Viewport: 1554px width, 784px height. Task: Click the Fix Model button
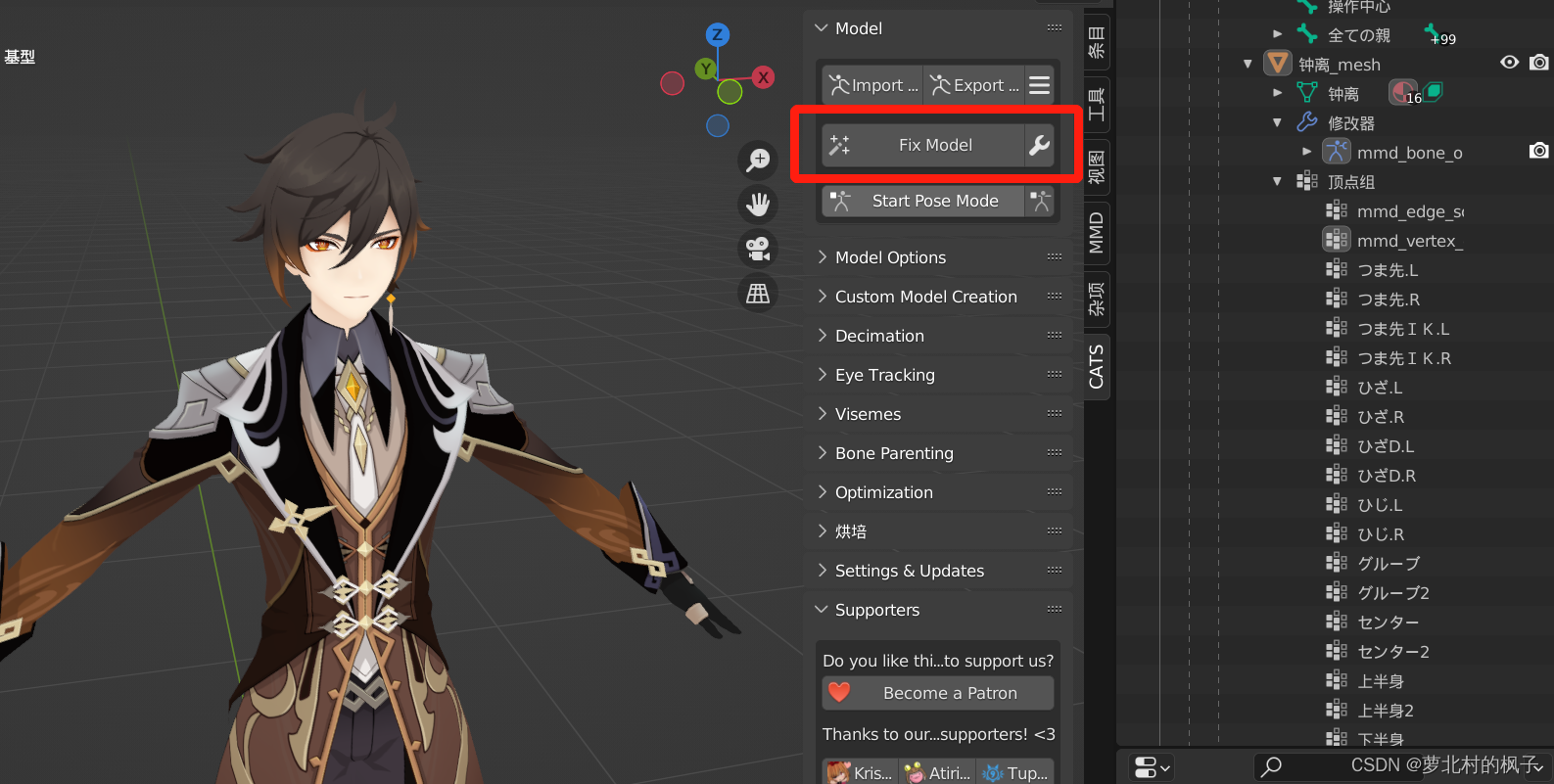tap(922, 145)
